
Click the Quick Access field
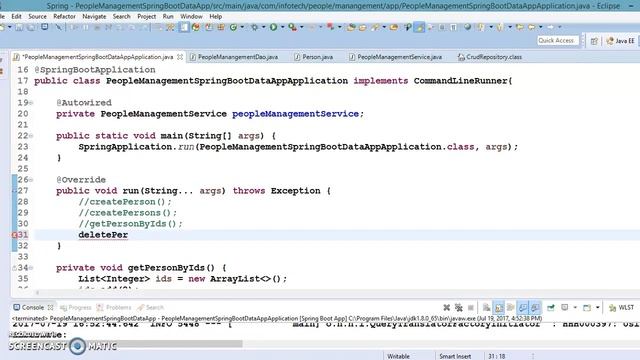pyautogui.click(x=558, y=40)
